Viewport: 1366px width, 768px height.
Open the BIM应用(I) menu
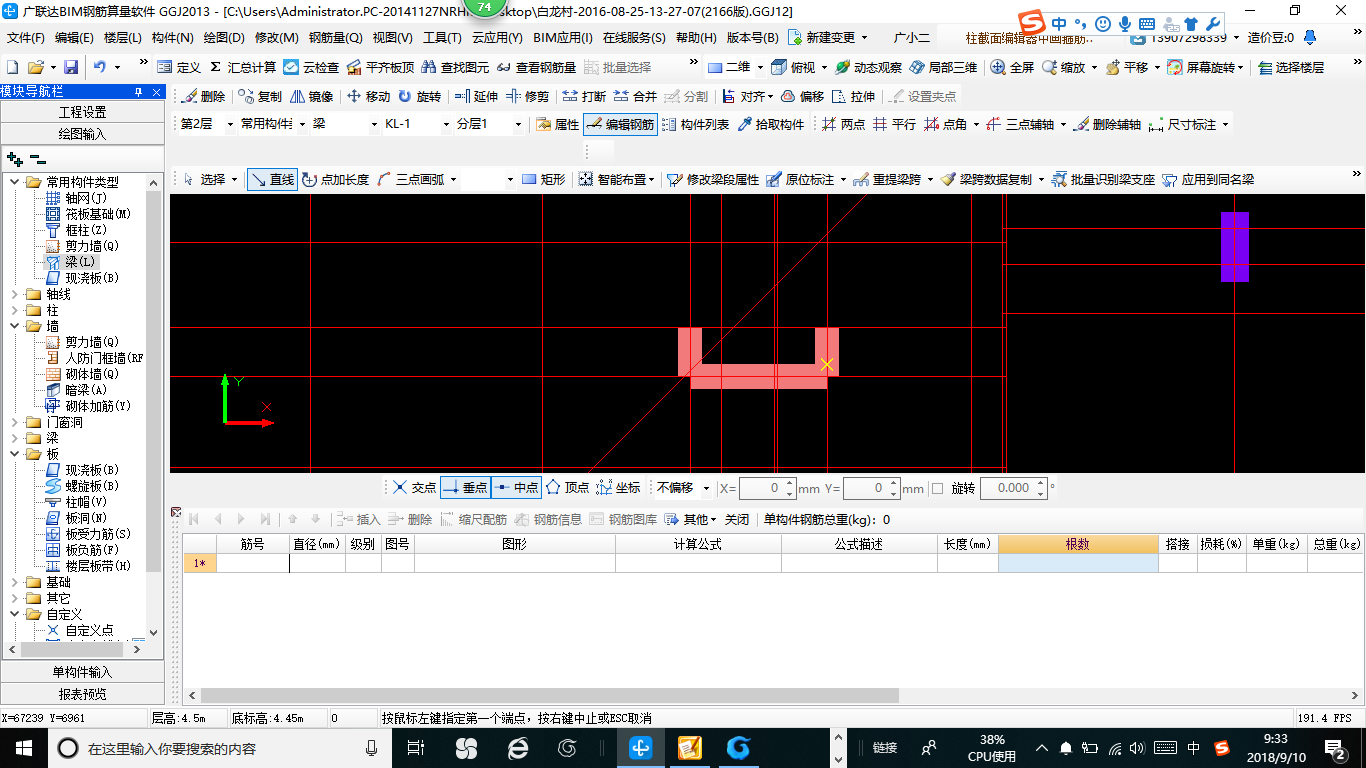(x=563, y=38)
